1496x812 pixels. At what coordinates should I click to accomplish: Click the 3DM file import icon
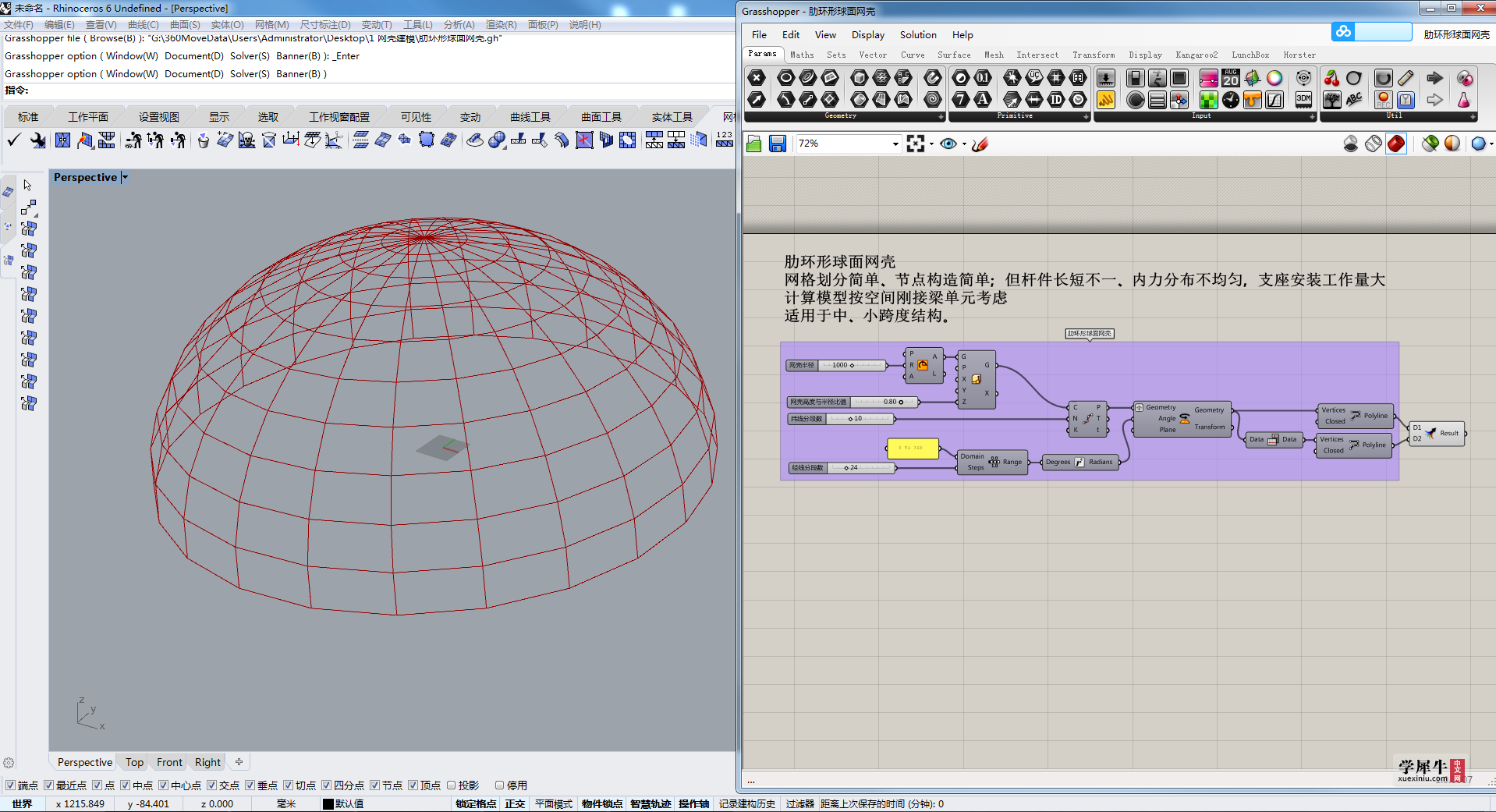[1303, 99]
